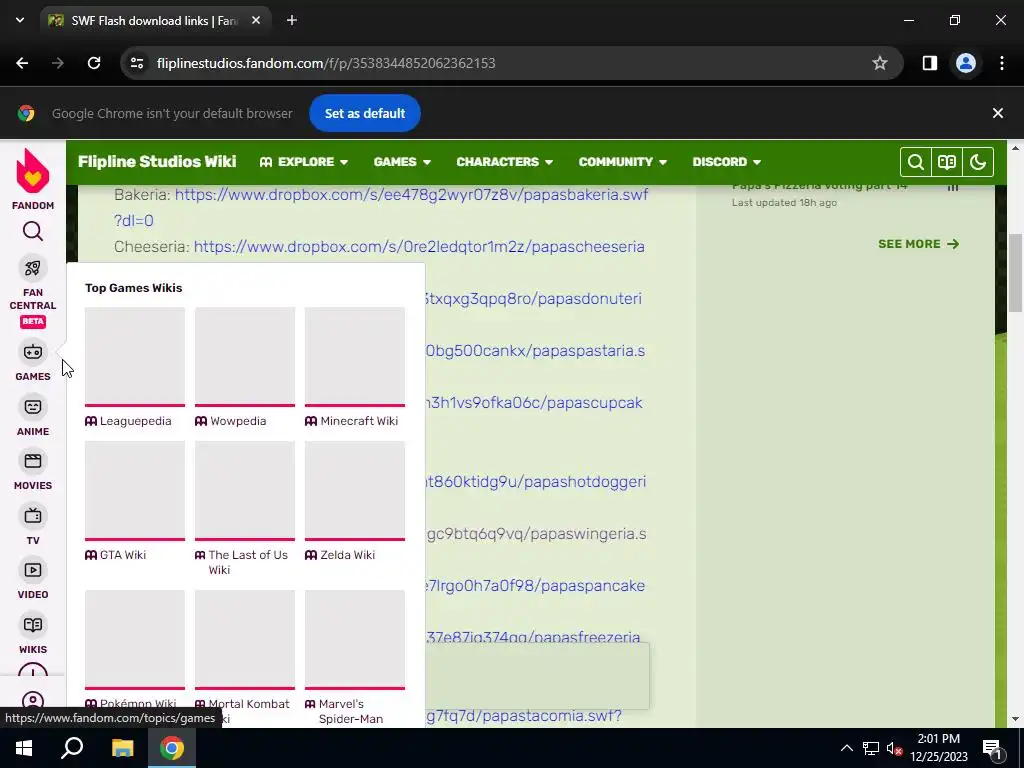The width and height of the screenshot is (1024, 768).
Task: Reload the page
Action: pos(94,63)
